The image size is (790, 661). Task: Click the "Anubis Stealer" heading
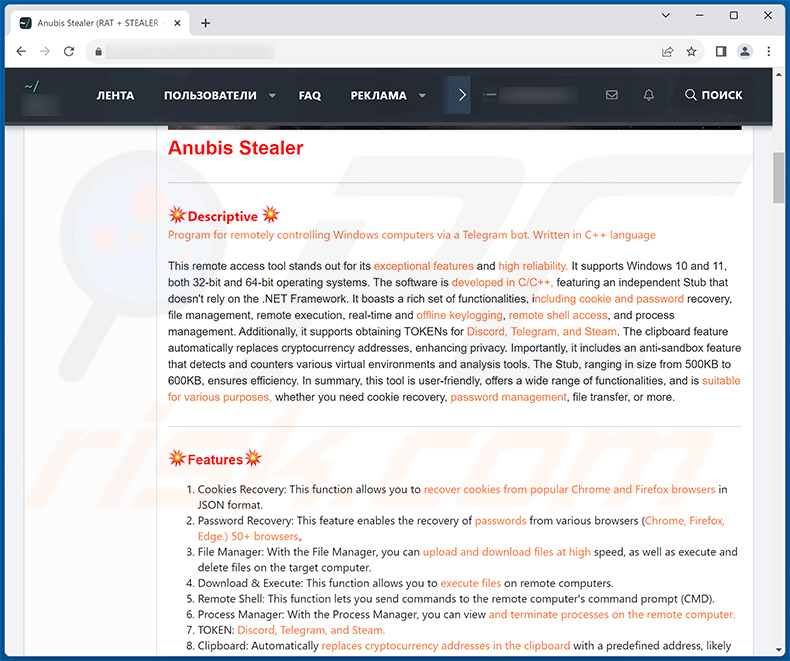click(236, 148)
